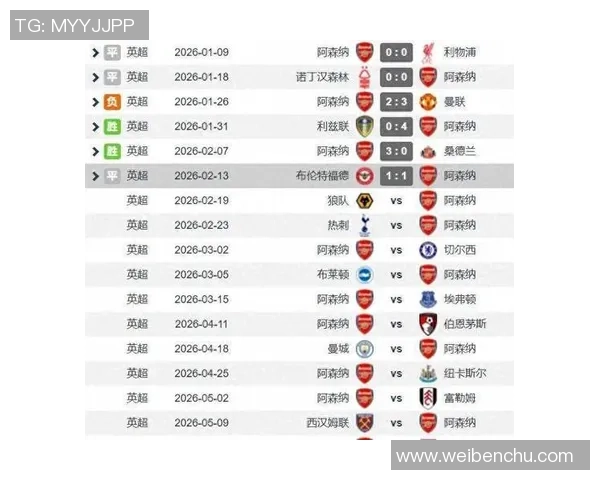Click the Manchester City crest
This screenshot has width=600, height=480.
click(x=365, y=348)
